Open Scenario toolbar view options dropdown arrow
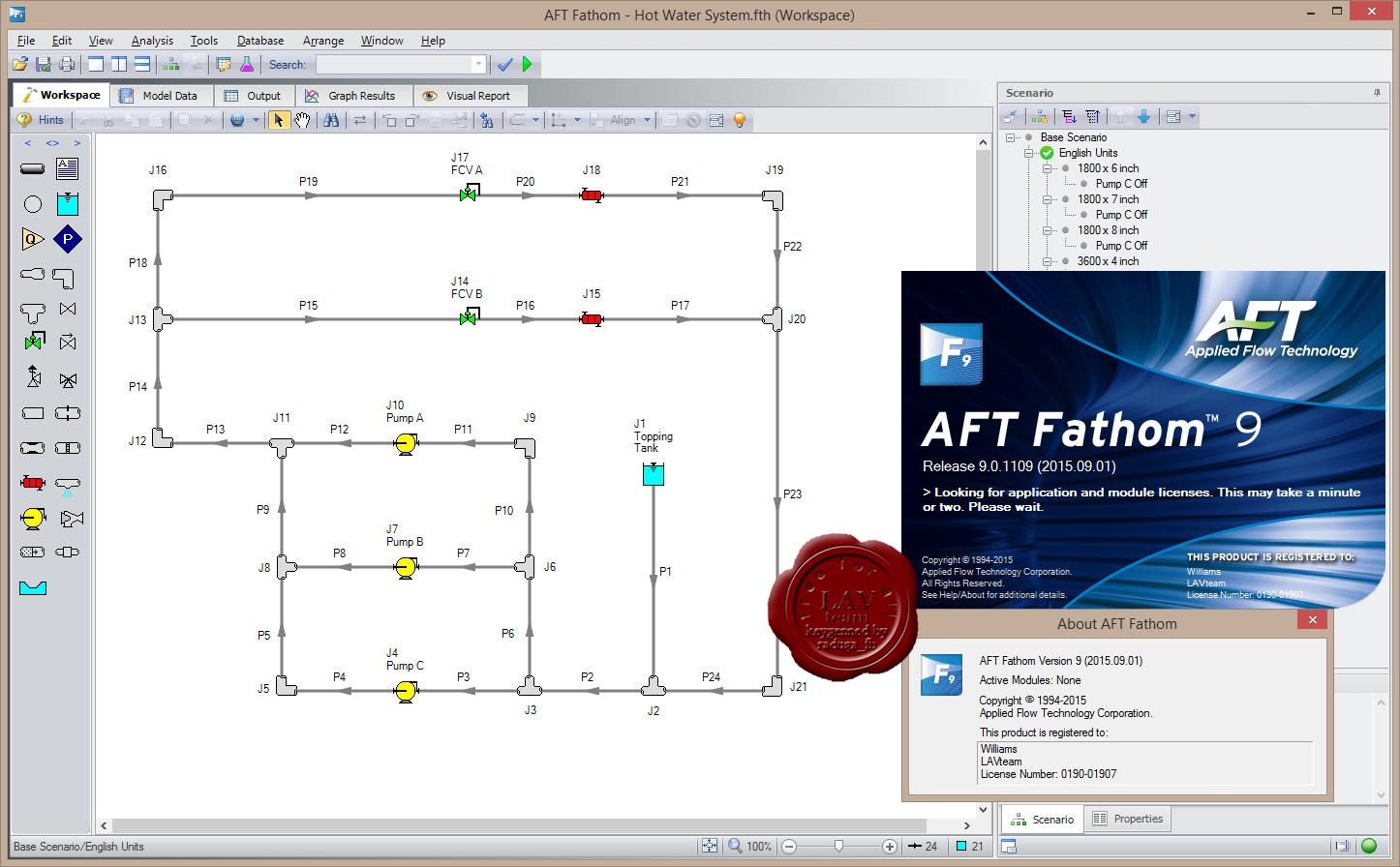Screen dimensions: 1400x867 click(1192, 116)
